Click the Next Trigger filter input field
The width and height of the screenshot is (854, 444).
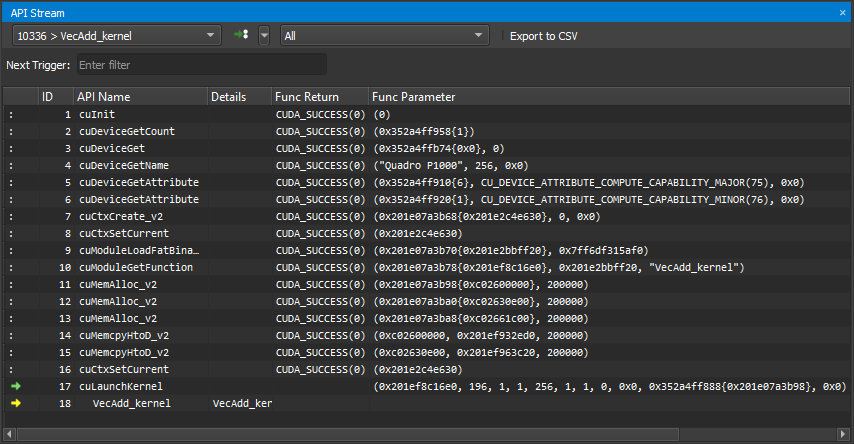coord(200,65)
